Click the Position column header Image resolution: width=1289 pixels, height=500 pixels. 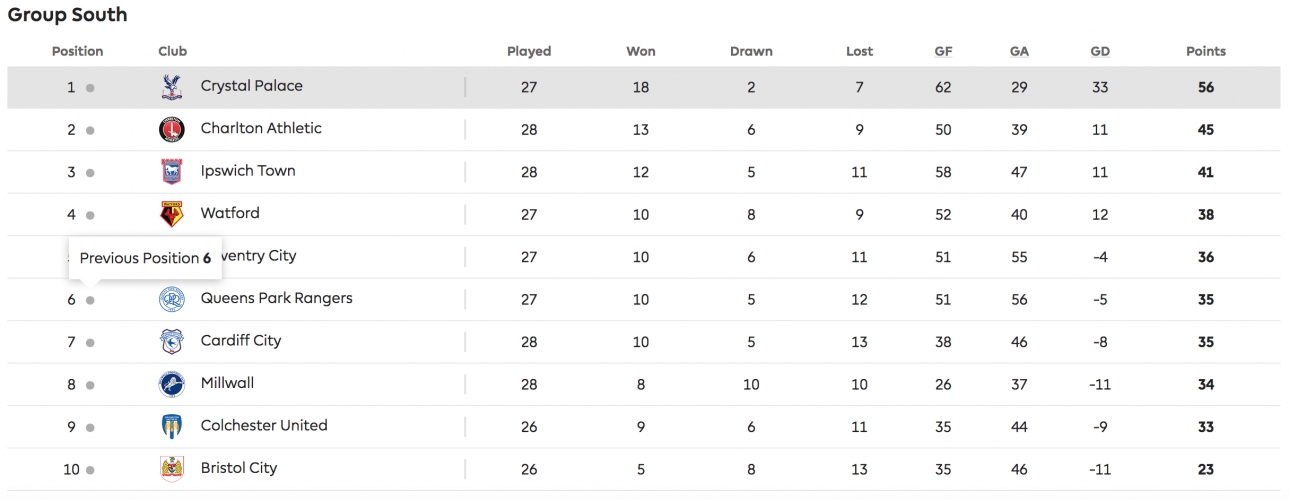click(77, 51)
